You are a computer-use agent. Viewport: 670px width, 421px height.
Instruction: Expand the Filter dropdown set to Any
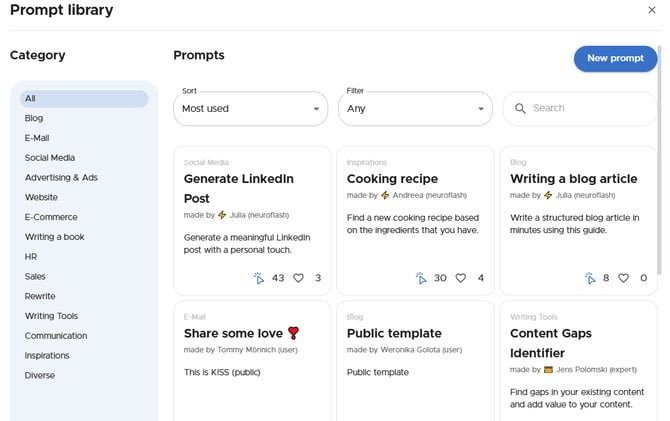[x=414, y=108]
